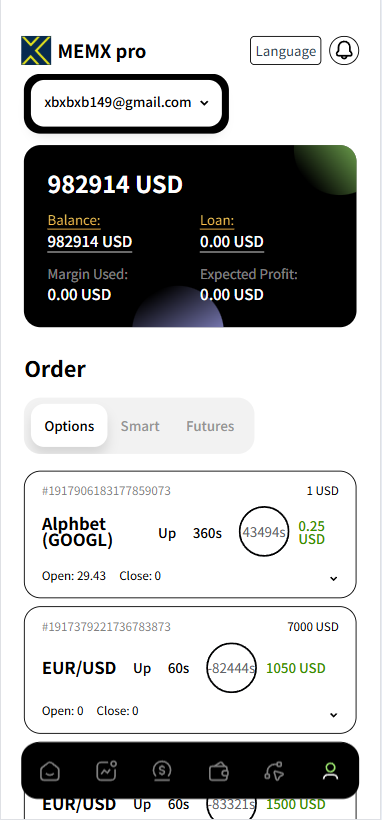Open the Loan 0.00 USD link
The image size is (382, 820).
pos(232,242)
